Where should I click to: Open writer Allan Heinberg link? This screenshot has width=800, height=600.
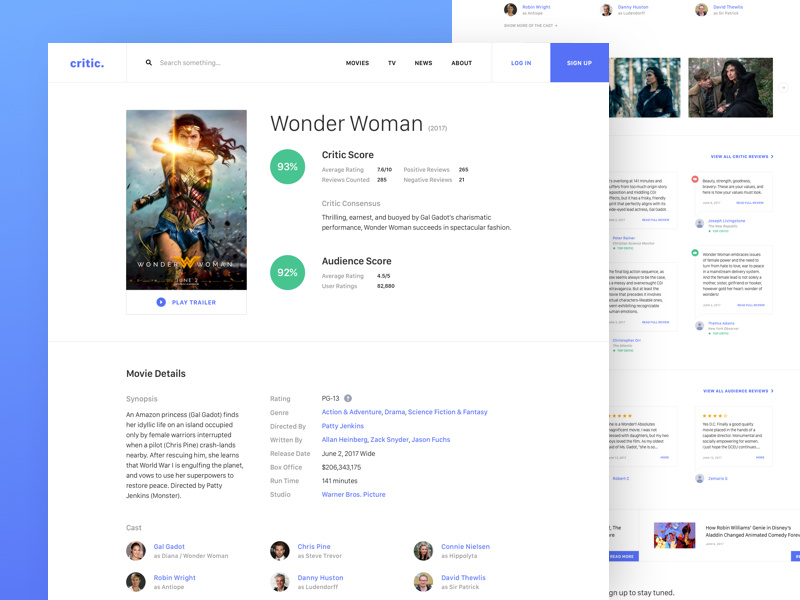pos(344,440)
